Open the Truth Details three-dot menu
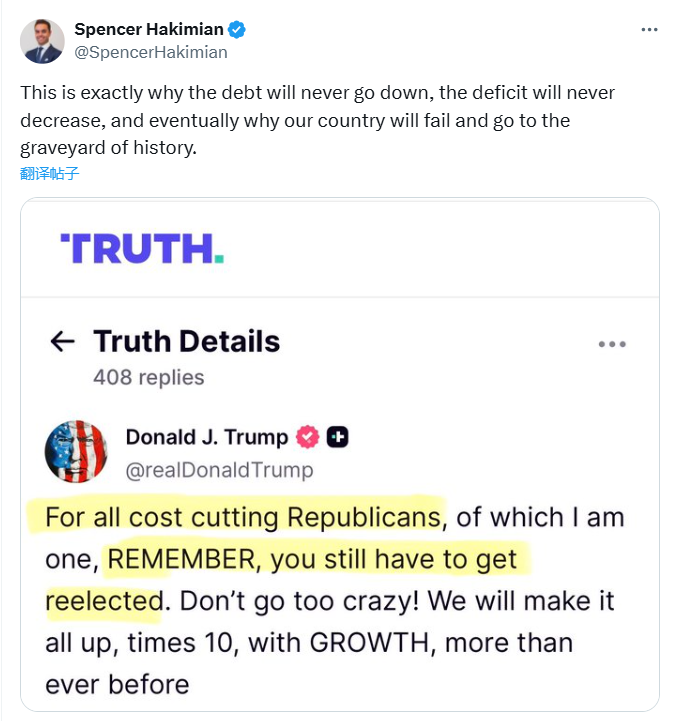The image size is (676, 721). (612, 344)
